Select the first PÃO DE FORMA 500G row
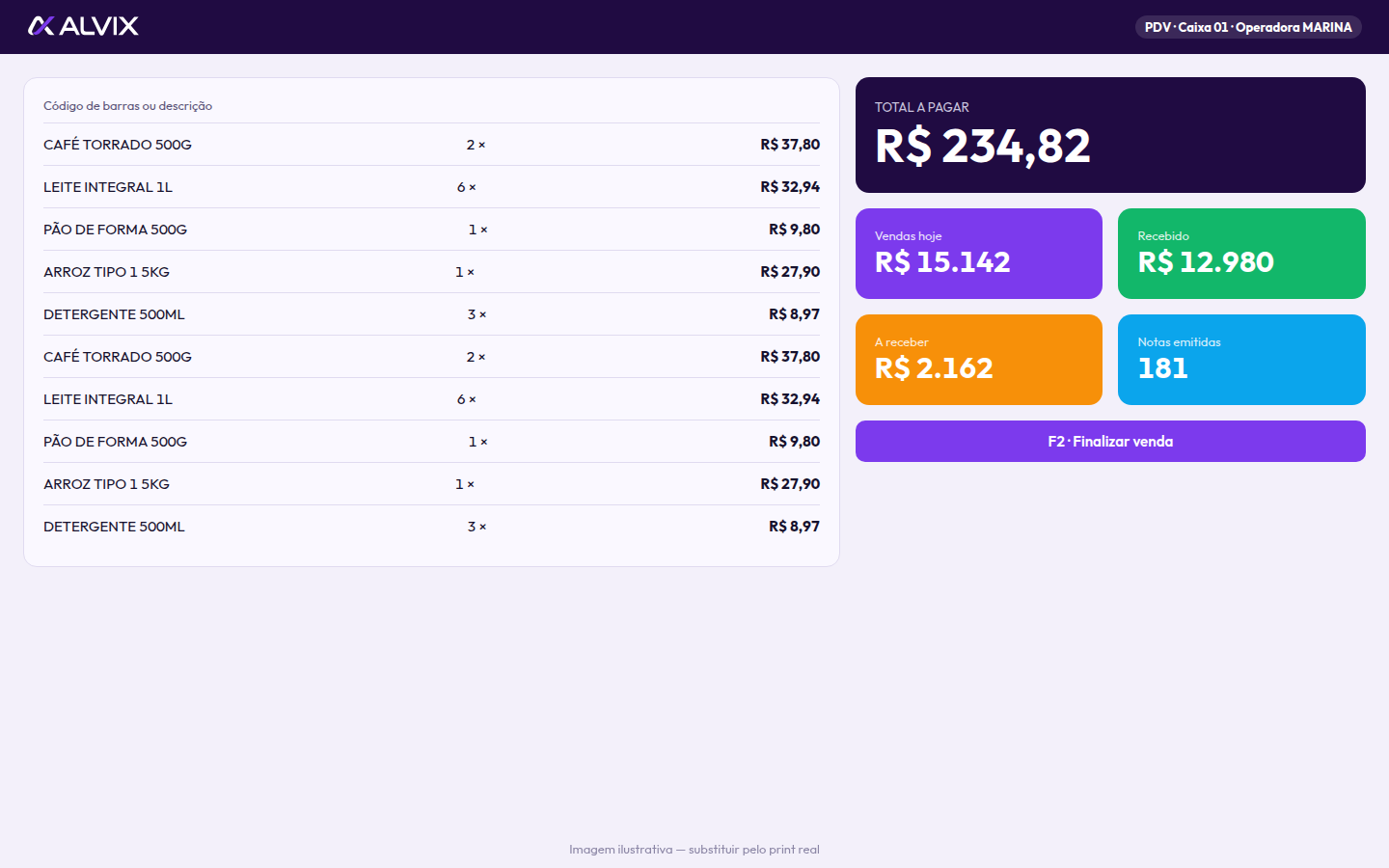Viewport: 1389px width, 868px height. click(x=431, y=230)
